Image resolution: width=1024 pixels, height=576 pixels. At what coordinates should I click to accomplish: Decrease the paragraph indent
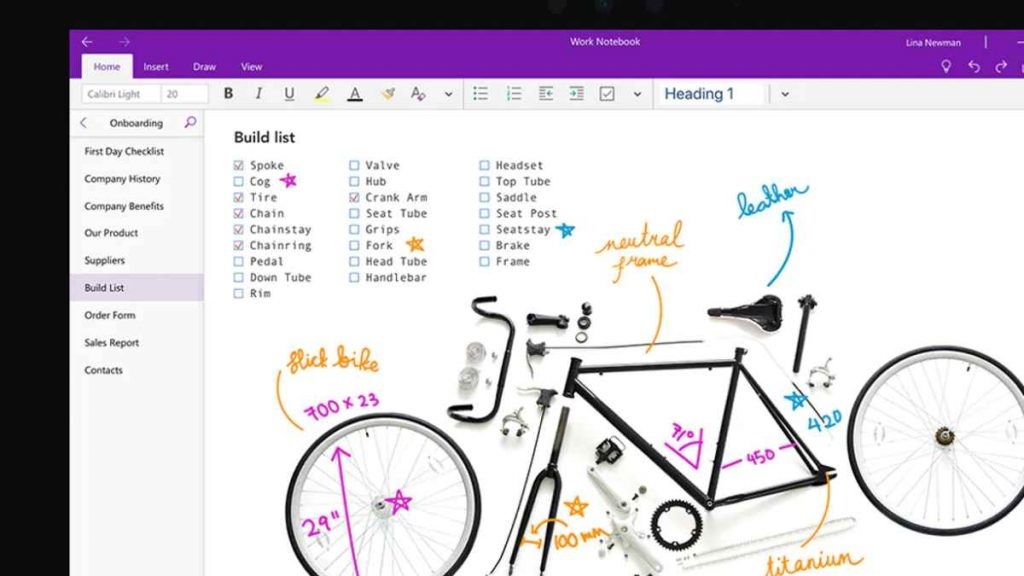tap(546, 93)
